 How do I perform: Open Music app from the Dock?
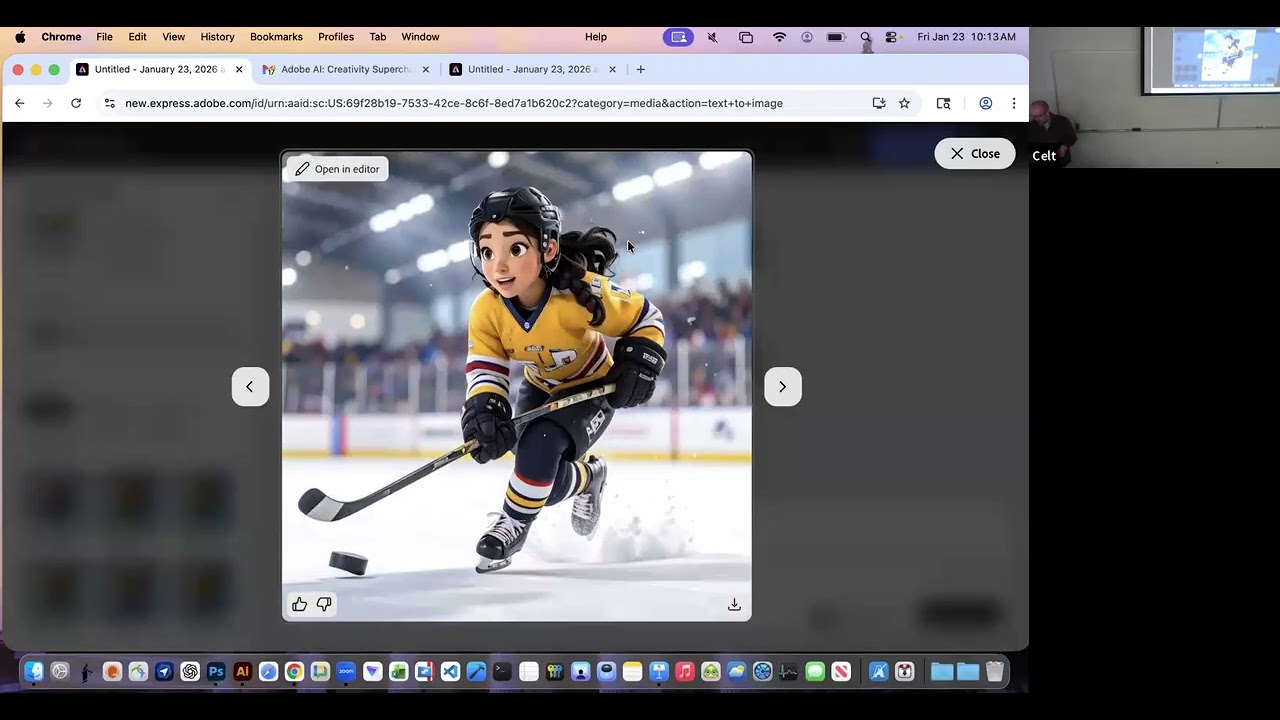[x=684, y=672]
